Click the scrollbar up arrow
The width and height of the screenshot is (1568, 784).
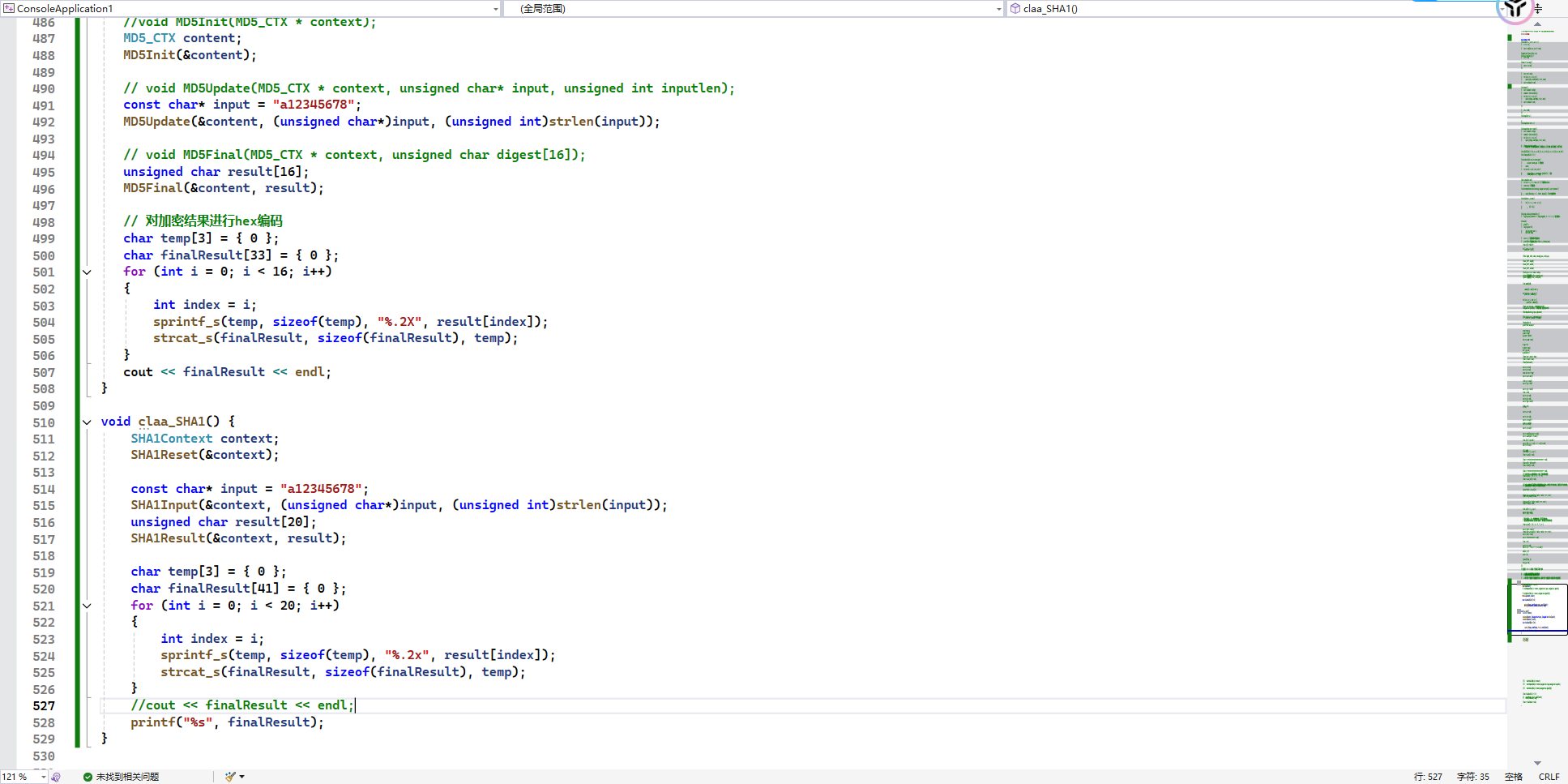pos(1537,24)
